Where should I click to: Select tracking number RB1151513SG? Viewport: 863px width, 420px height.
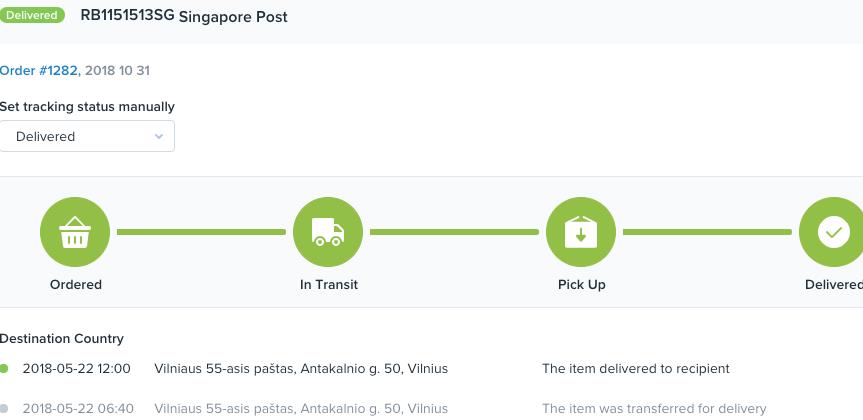[x=127, y=15]
